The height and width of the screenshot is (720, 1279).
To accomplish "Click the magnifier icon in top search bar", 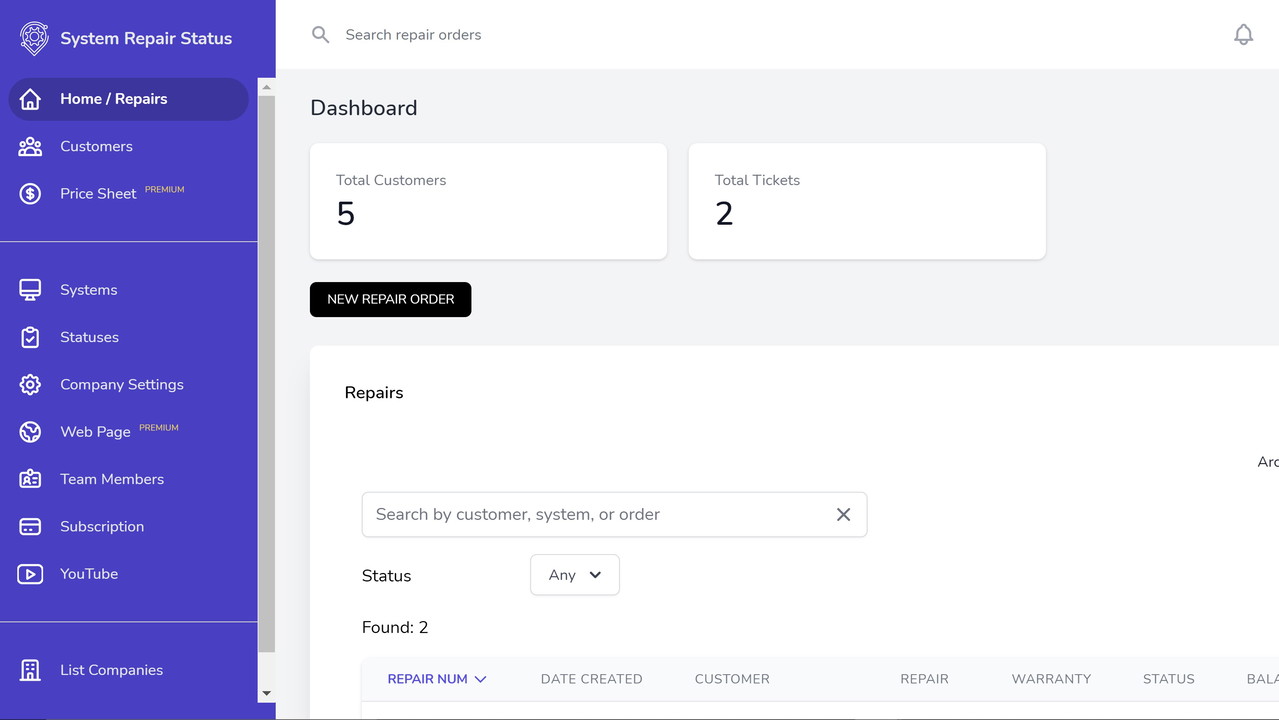I will point(320,35).
